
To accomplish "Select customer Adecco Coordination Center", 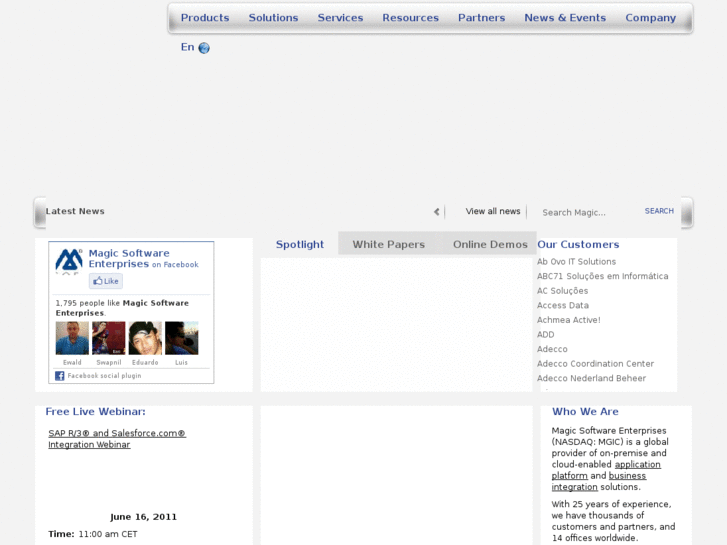I will coord(595,364).
